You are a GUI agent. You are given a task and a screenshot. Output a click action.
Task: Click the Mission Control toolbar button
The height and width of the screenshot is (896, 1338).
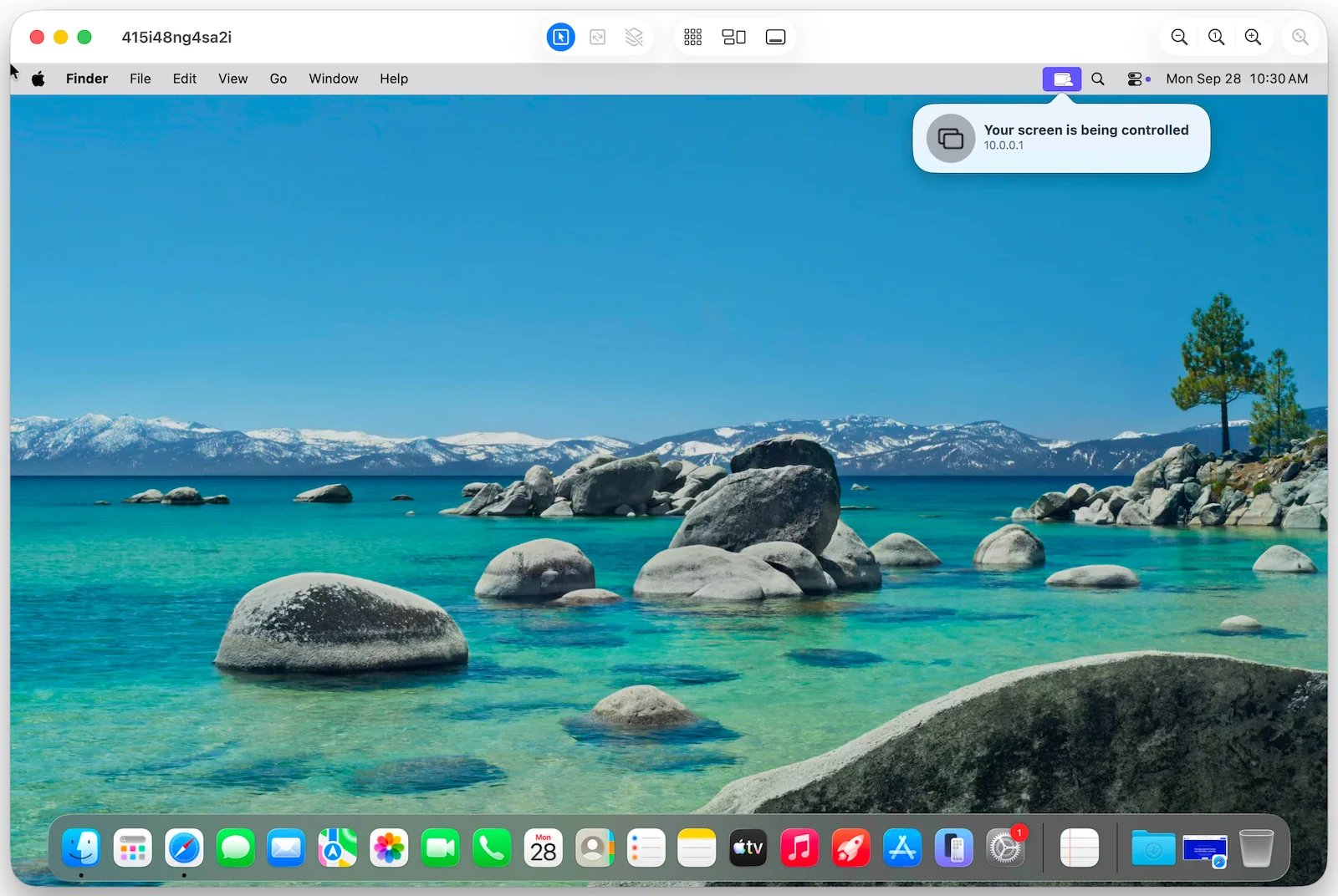pyautogui.click(x=733, y=37)
